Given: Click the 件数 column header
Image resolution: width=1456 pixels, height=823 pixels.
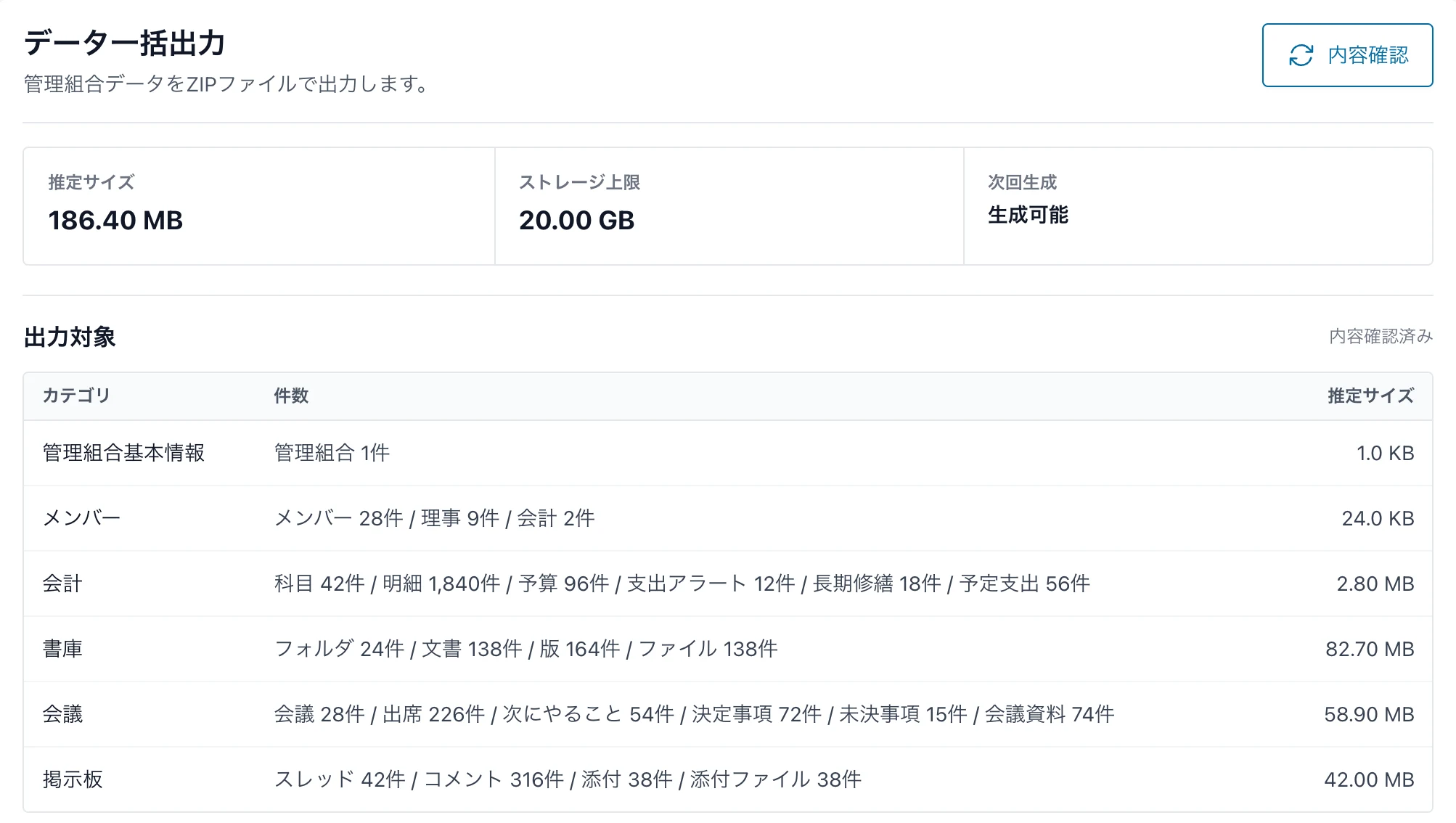Looking at the screenshot, I should pos(291,396).
